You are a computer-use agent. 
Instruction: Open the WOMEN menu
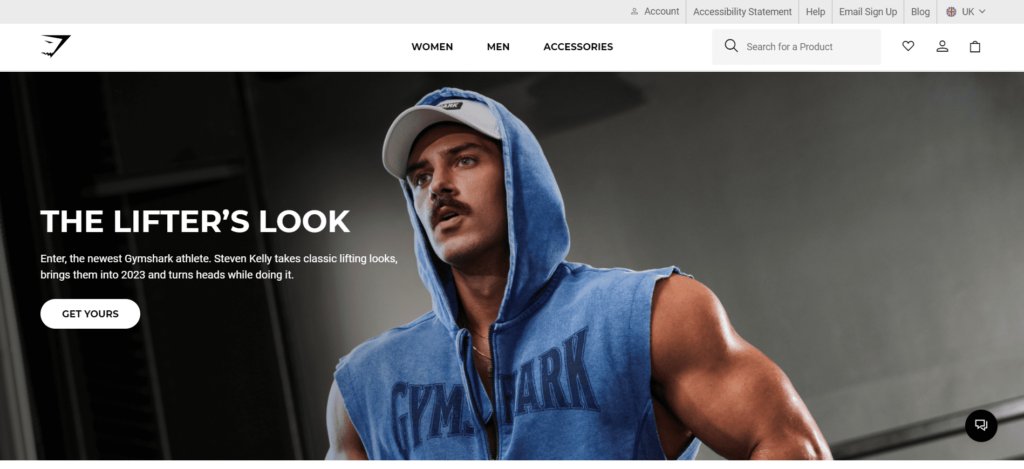(432, 47)
